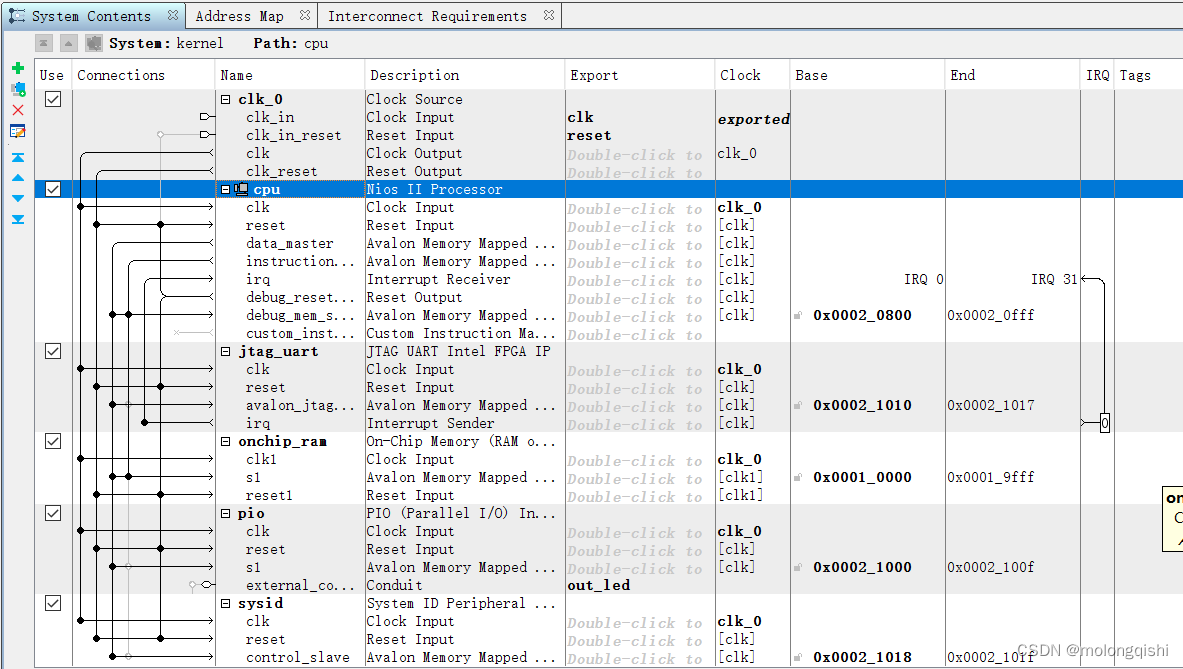Click the open connection node on clk_in_reset line
Image resolution: width=1183 pixels, height=669 pixels.
pyautogui.click(x=160, y=134)
